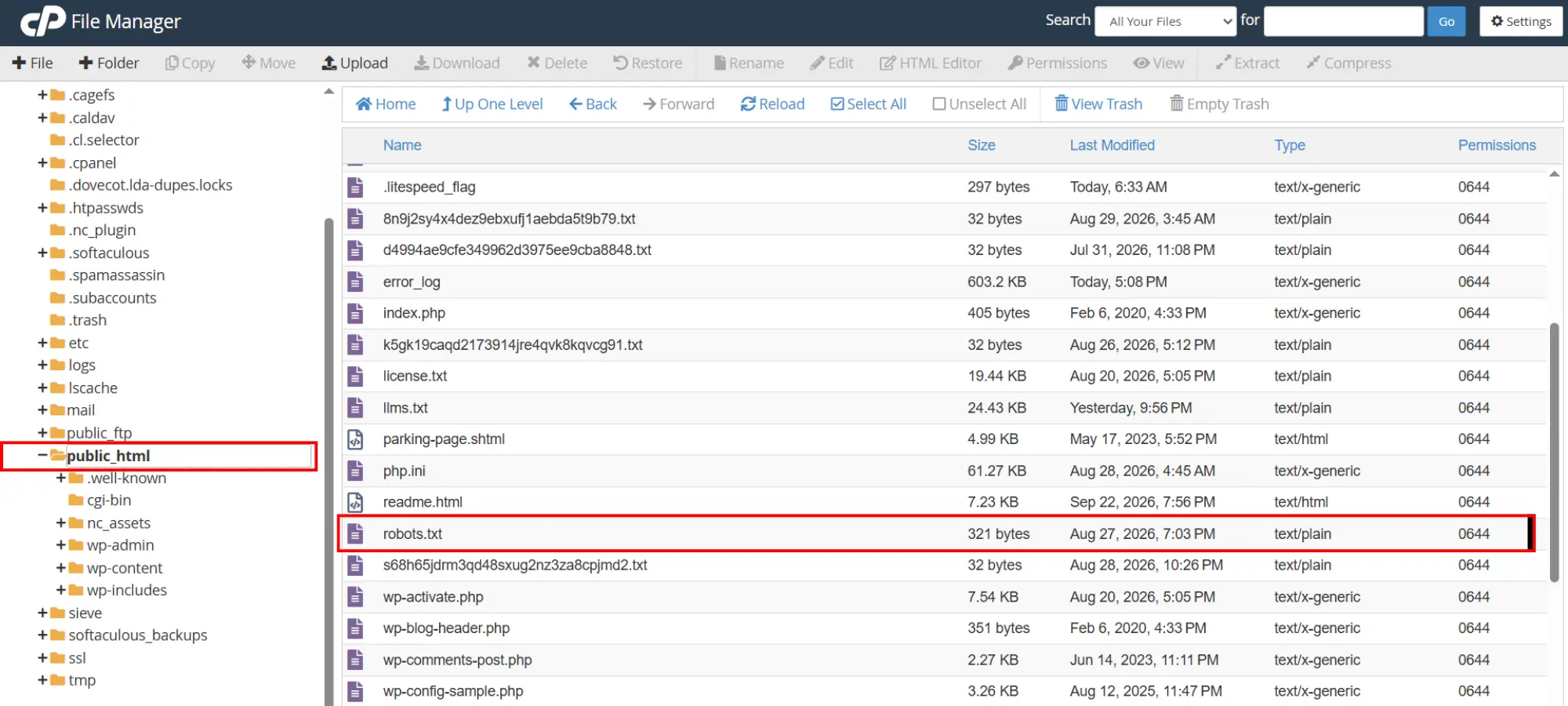The image size is (1568, 706).
Task: Sort by Last Modified column
Action: click(1112, 145)
